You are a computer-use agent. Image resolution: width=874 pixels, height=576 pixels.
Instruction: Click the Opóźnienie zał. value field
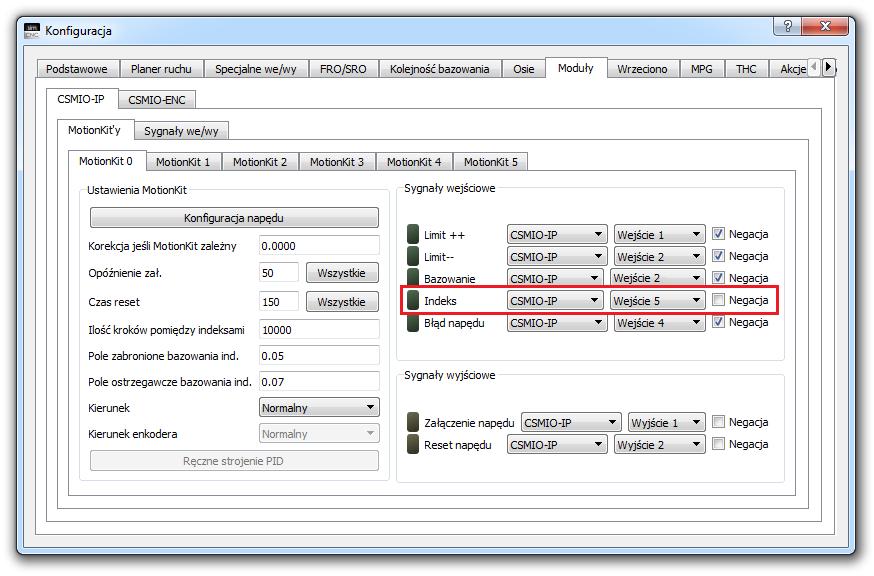point(278,273)
